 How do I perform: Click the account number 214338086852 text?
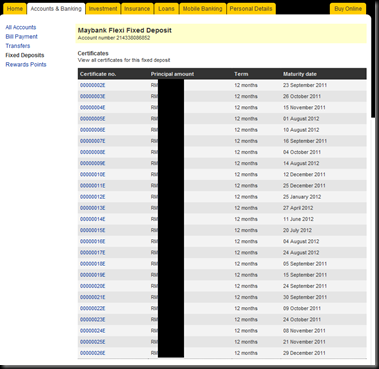114,38
